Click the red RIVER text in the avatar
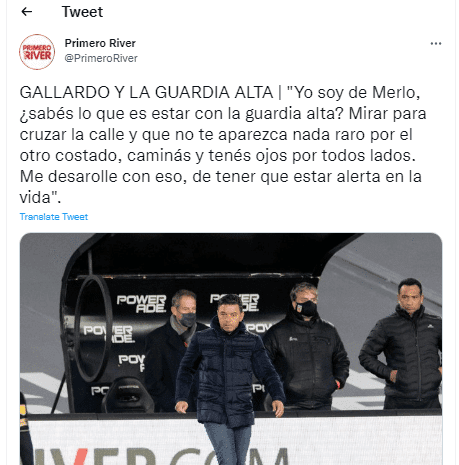Viewport: 459px width, 465px height. click(x=38, y=56)
